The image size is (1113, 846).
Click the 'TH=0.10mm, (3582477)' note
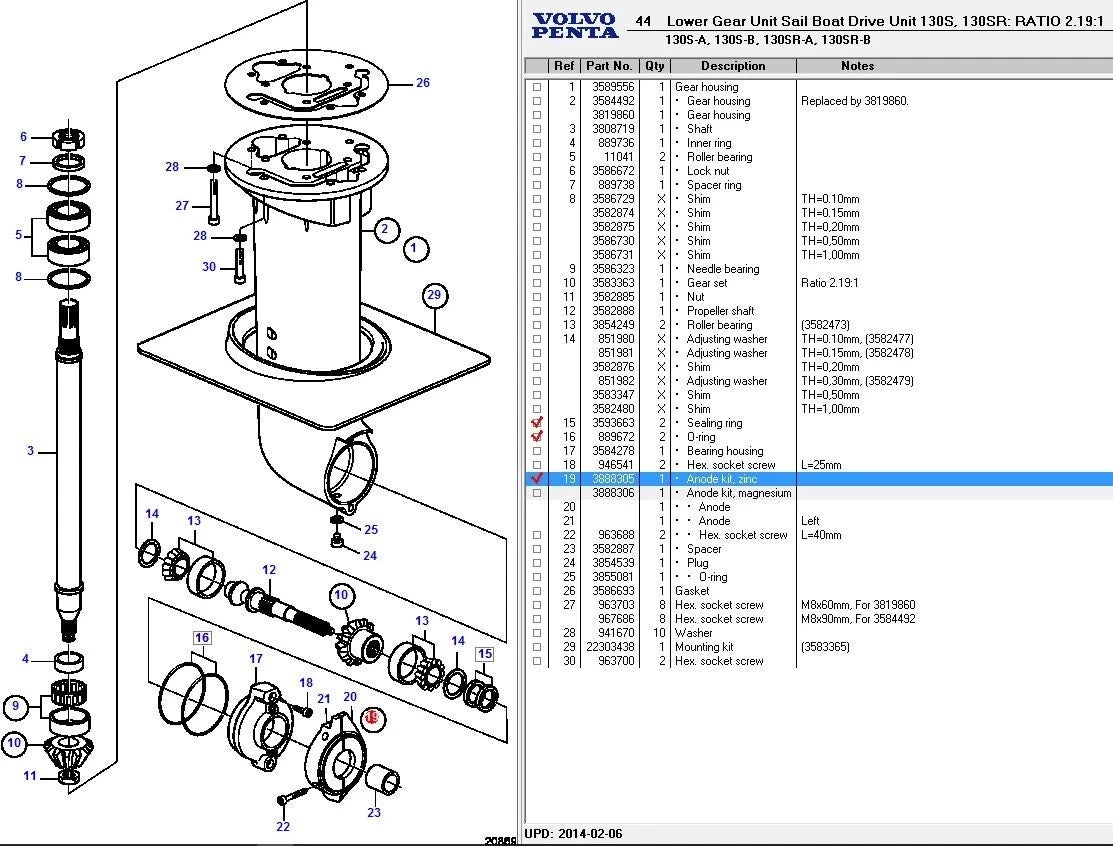coord(857,339)
